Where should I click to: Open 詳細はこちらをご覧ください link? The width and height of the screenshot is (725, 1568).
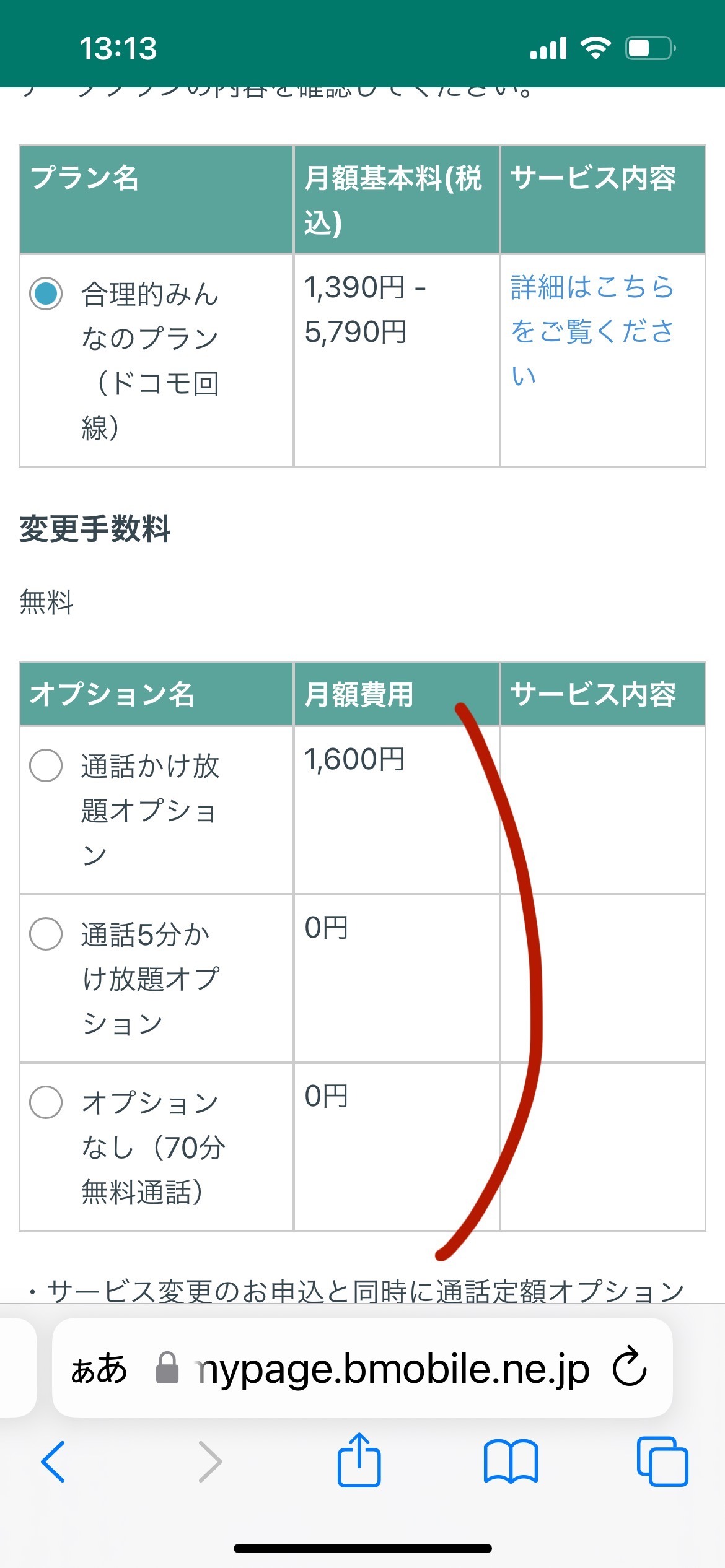coord(592,331)
